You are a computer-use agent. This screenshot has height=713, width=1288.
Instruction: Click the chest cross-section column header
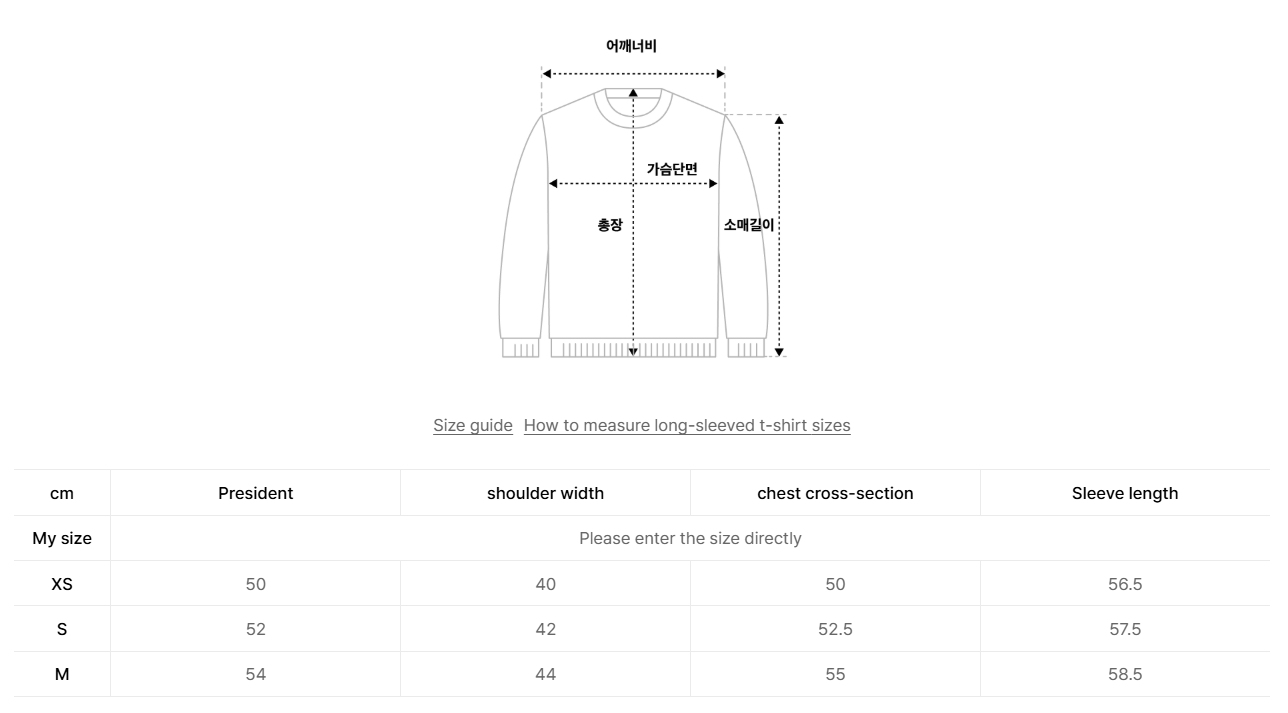click(835, 493)
